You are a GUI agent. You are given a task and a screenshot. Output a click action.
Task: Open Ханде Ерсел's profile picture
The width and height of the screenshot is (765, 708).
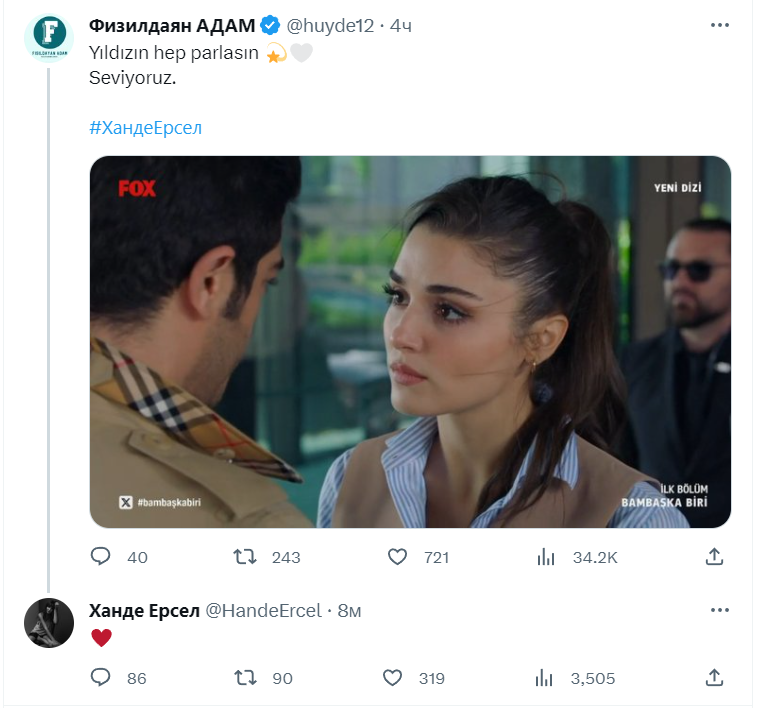coord(48,622)
